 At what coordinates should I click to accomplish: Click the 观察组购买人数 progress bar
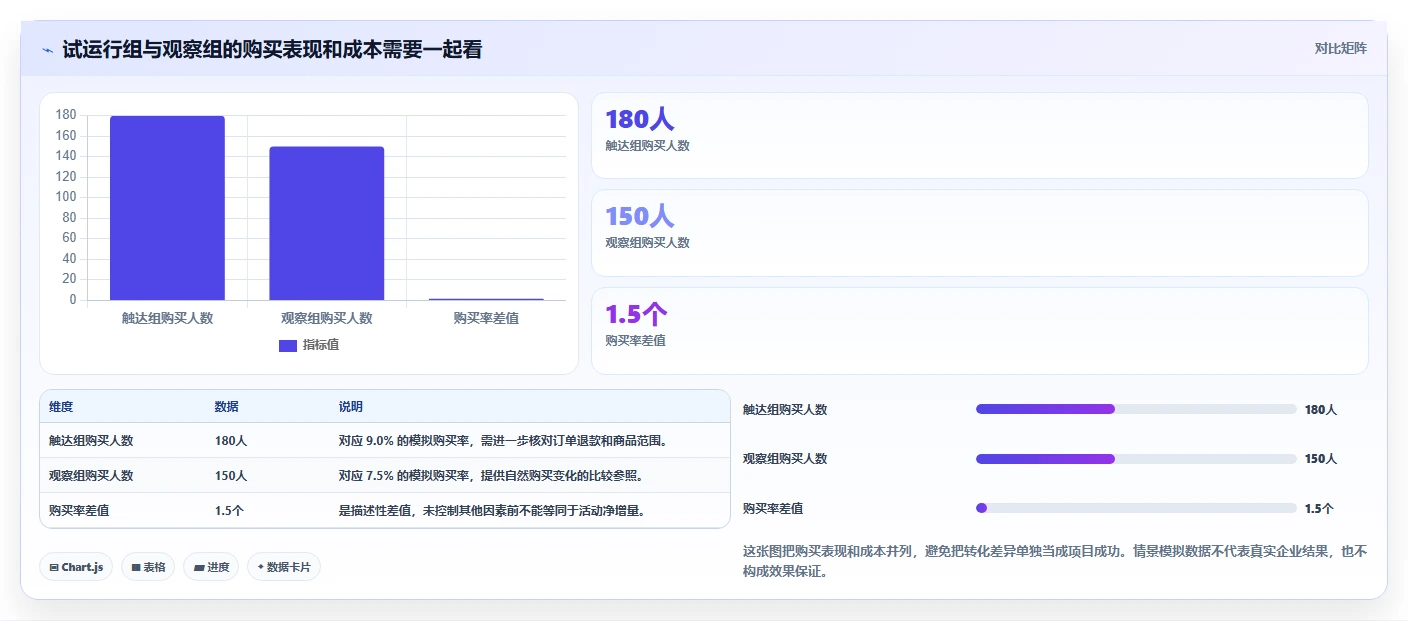(x=1136, y=459)
